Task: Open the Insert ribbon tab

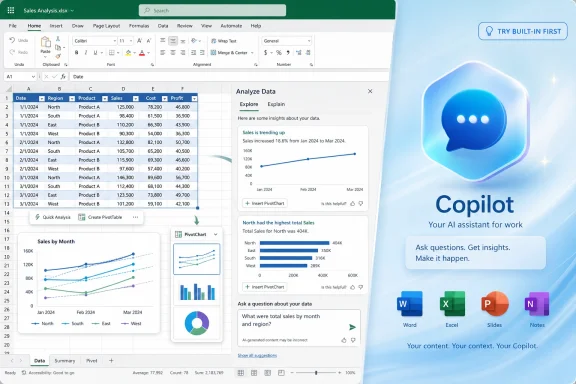Action: tap(56, 26)
